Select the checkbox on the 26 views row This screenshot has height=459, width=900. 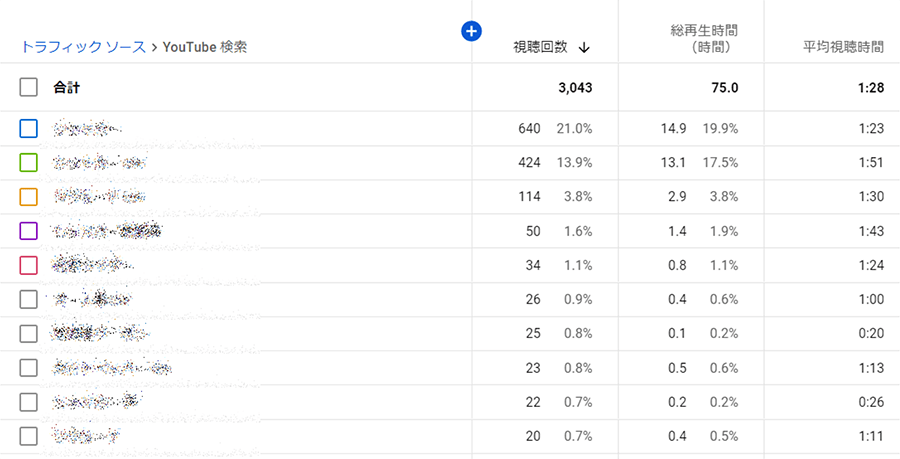coord(29,299)
